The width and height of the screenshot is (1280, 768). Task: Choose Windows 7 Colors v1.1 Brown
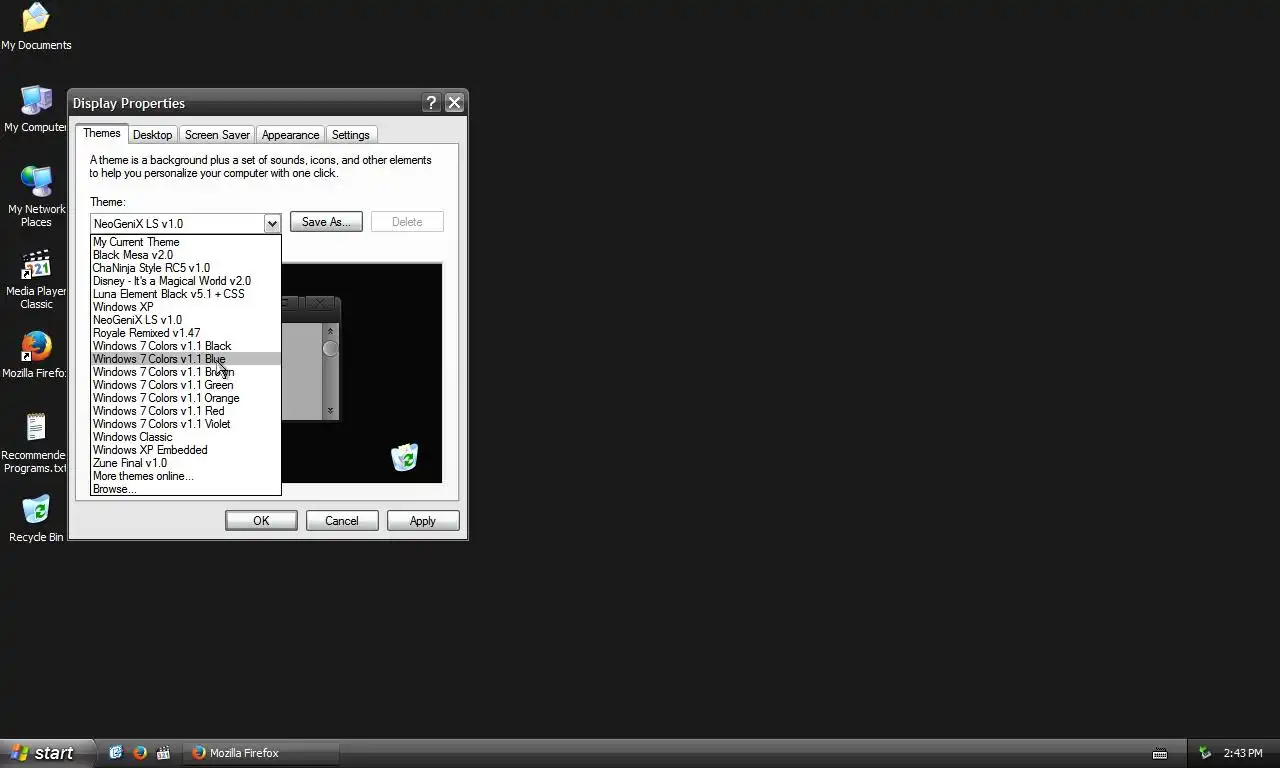click(x=186, y=372)
